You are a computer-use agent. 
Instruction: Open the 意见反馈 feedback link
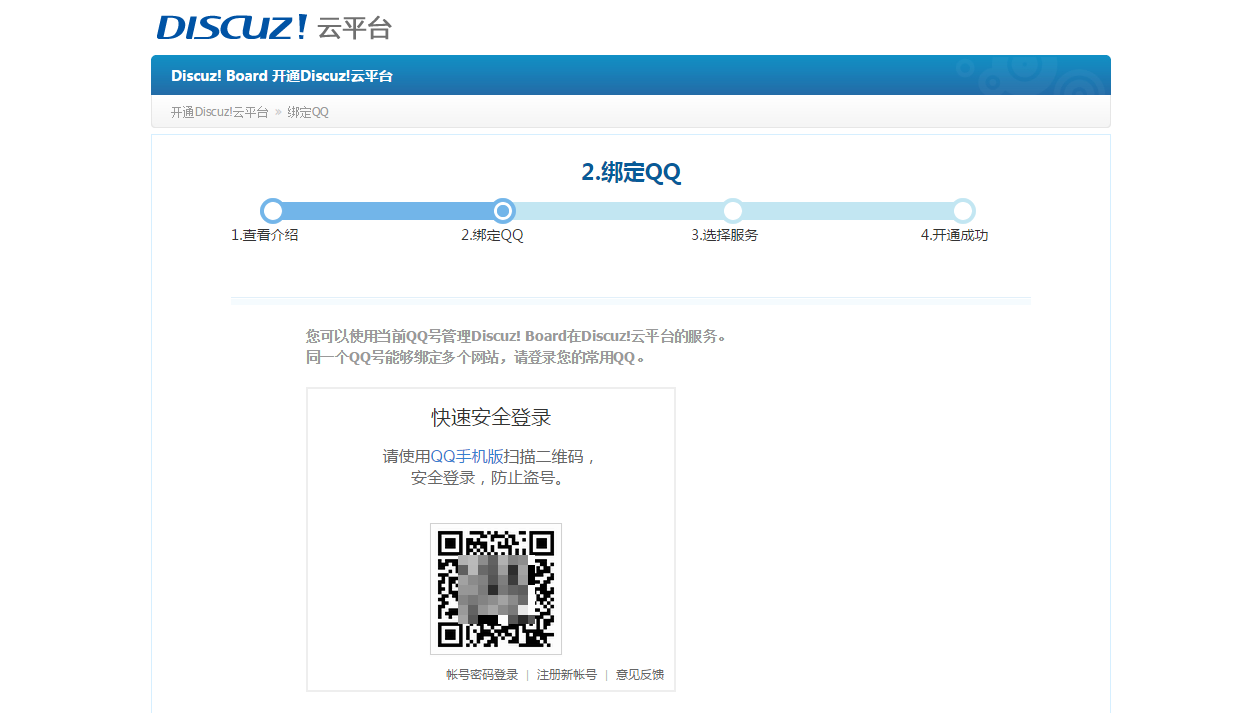tap(640, 675)
